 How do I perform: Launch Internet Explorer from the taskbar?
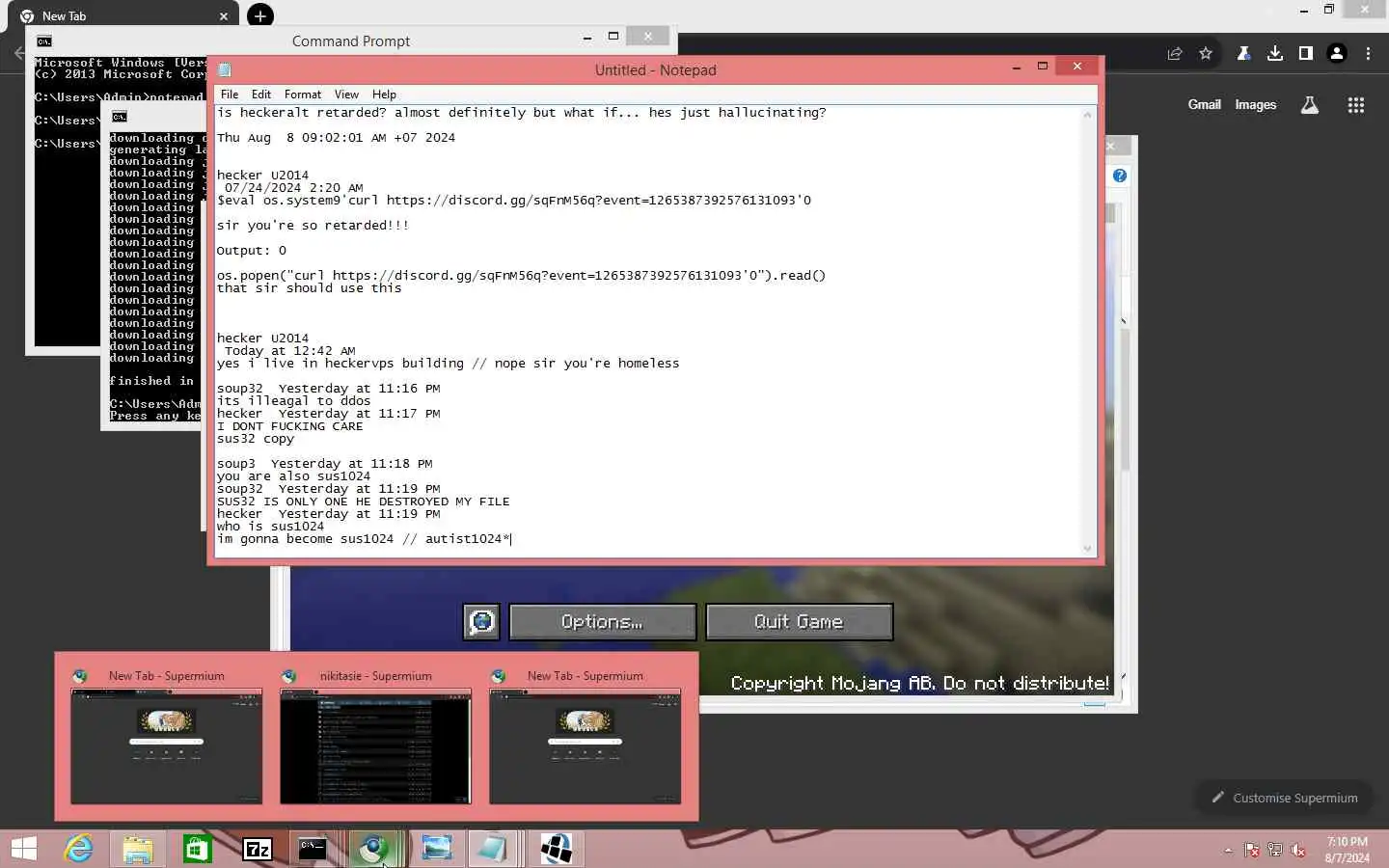[78, 849]
